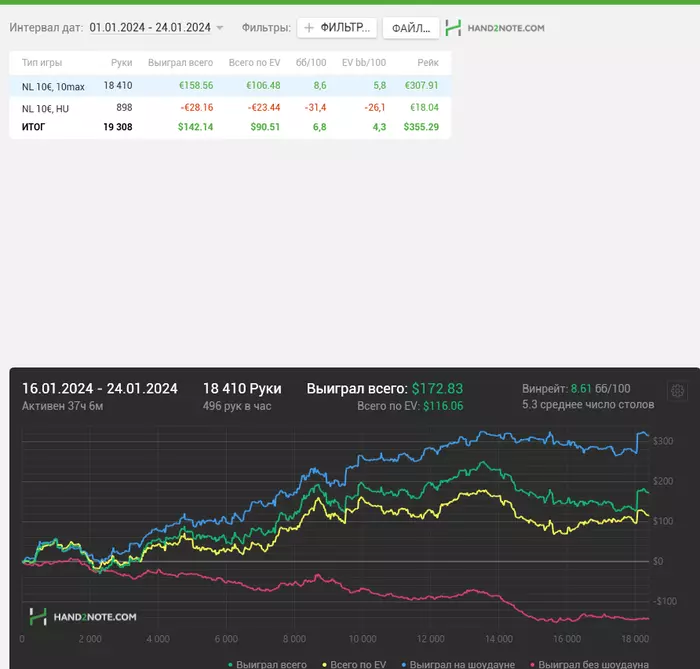Click the 'ФАЙЛ...' button
Screen dimensions: 700x669
click(410, 28)
